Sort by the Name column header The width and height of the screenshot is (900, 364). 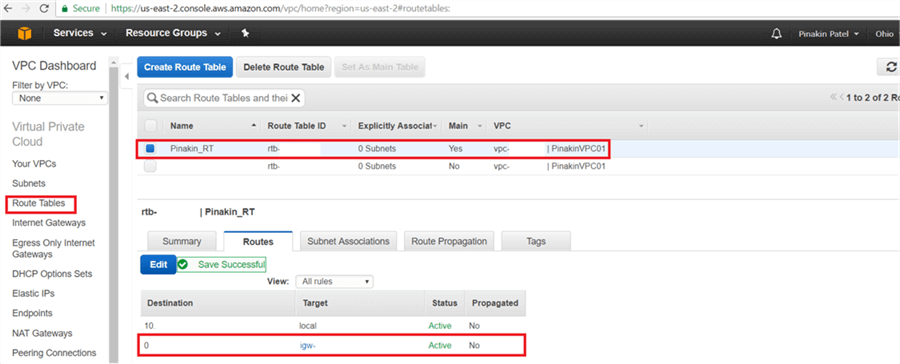coord(182,126)
